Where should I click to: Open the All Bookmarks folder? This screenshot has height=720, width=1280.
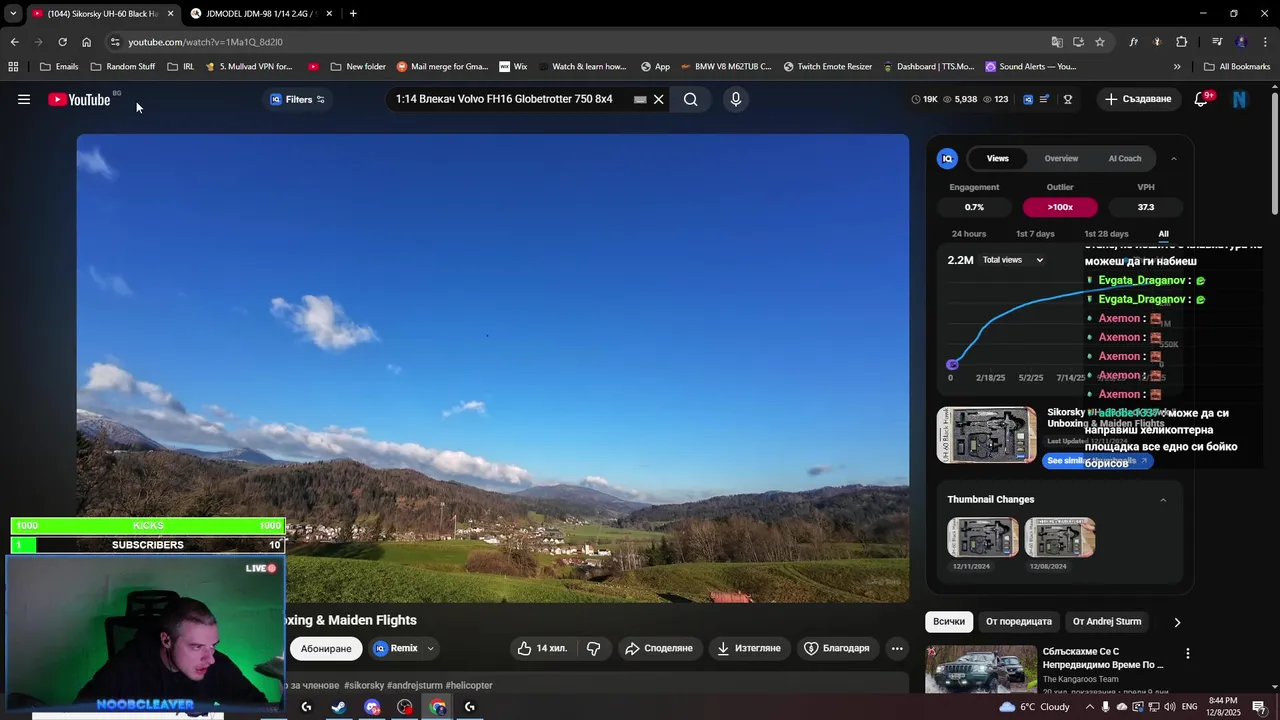[x=1237, y=67]
